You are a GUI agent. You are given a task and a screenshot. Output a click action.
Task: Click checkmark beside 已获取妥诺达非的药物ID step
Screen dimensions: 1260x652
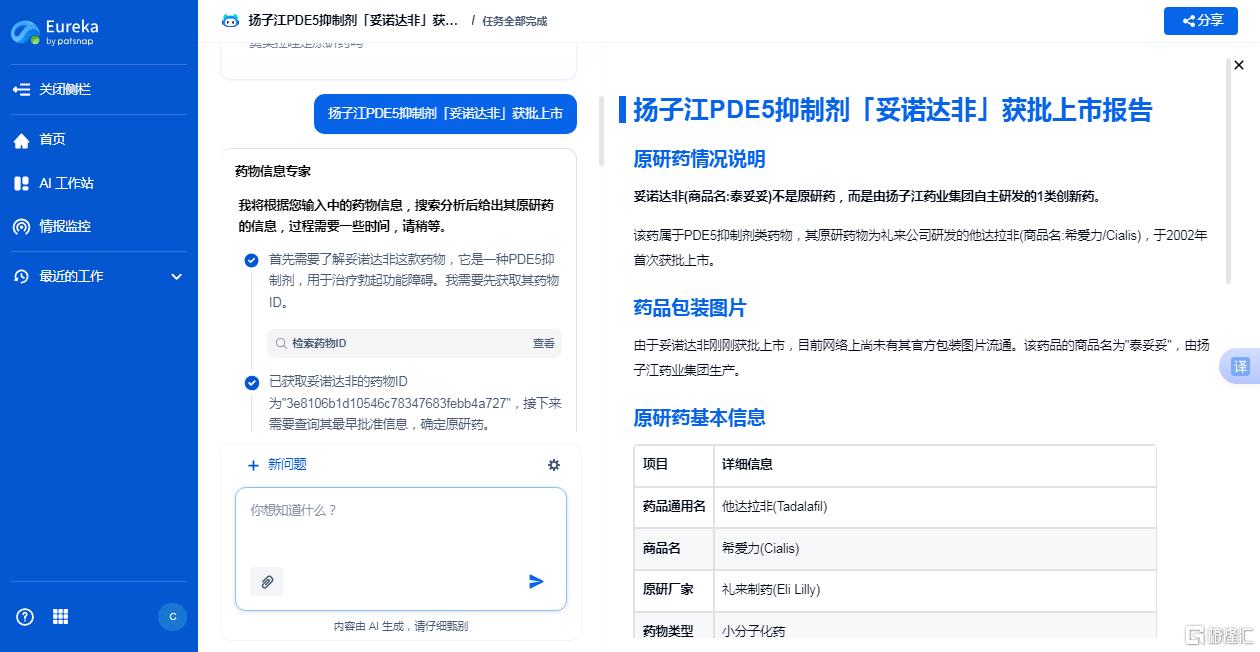pyautogui.click(x=252, y=382)
